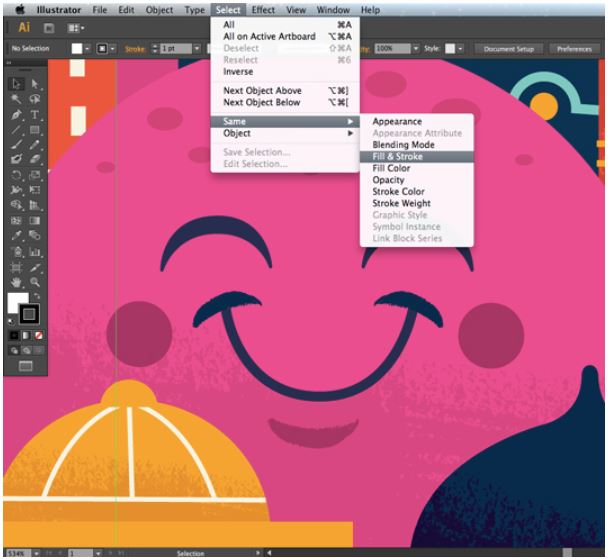This screenshot has height=559, width=608.
Task: Select the Symbol Sprayer tool
Action: point(16,252)
